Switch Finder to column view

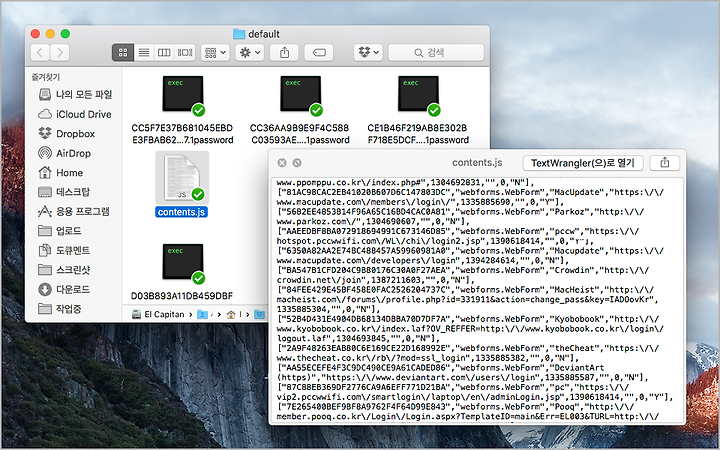164,52
